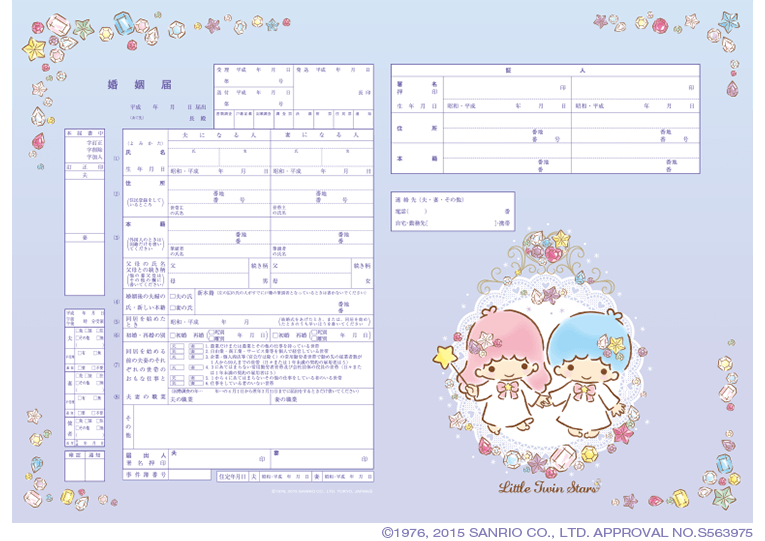Click the その他 remarks box

click(x=253, y=427)
